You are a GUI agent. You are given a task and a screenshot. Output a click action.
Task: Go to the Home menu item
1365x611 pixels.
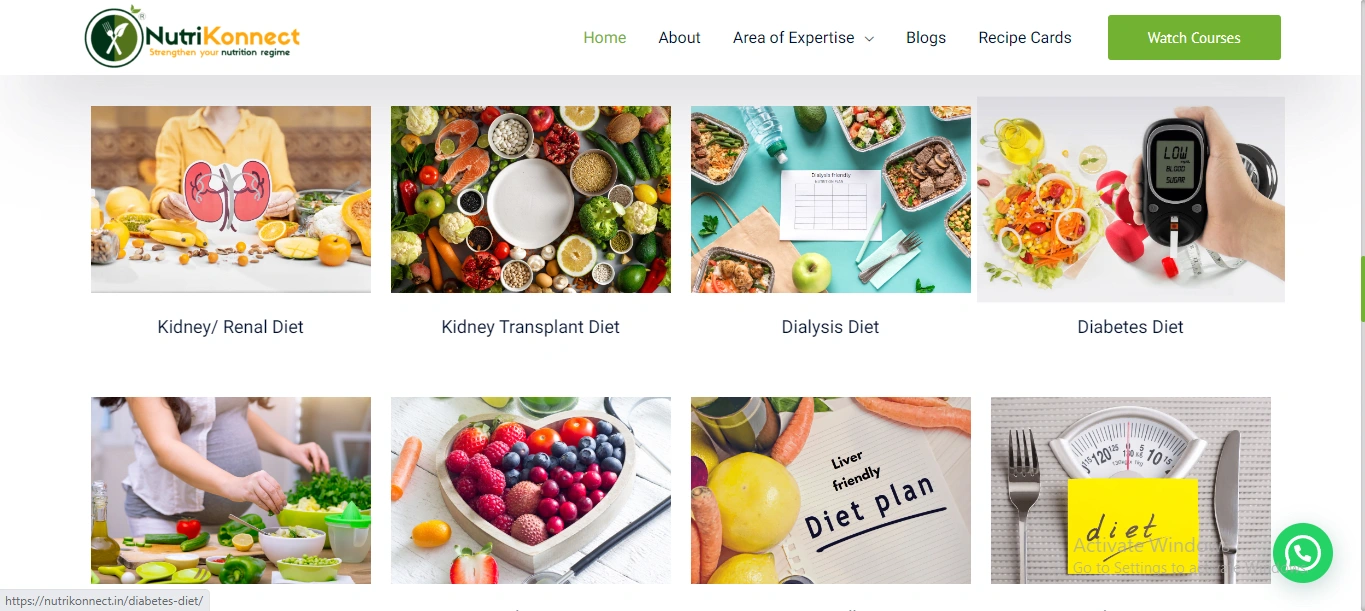tap(605, 38)
